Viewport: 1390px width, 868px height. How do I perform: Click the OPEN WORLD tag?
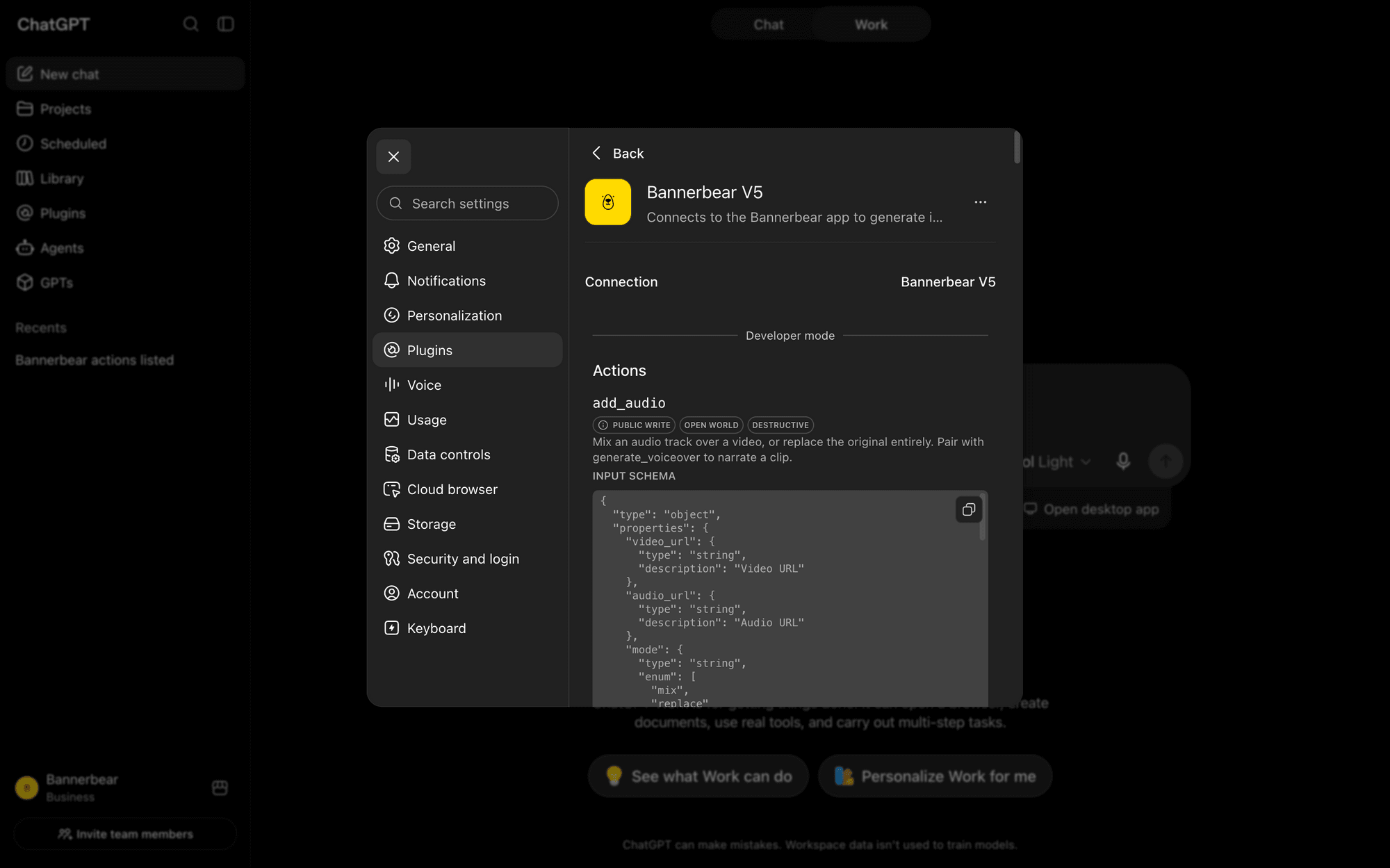click(x=711, y=425)
